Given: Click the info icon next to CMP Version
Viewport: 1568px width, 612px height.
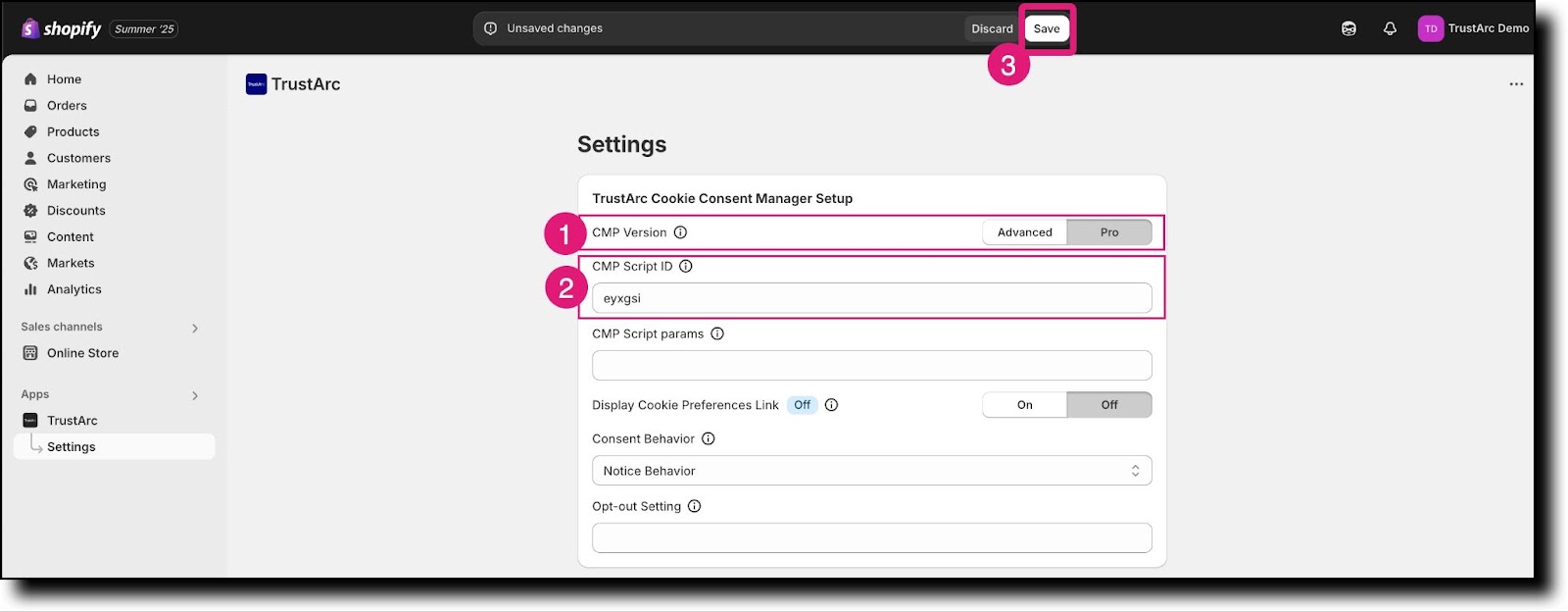Looking at the screenshot, I should tap(680, 232).
